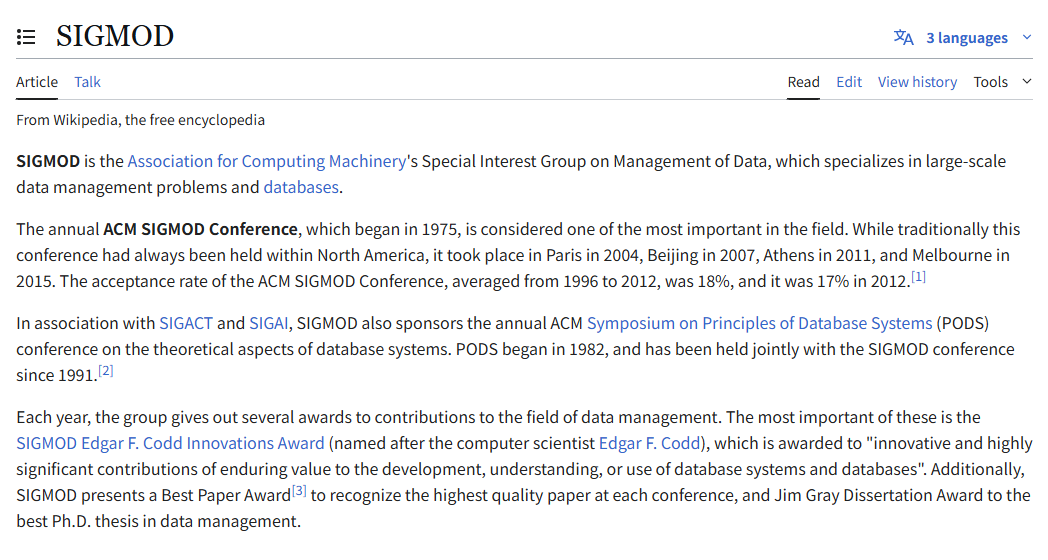Click the 'Jim Gray Dissertation Award' text
1048x560 pixels.
click(879, 496)
